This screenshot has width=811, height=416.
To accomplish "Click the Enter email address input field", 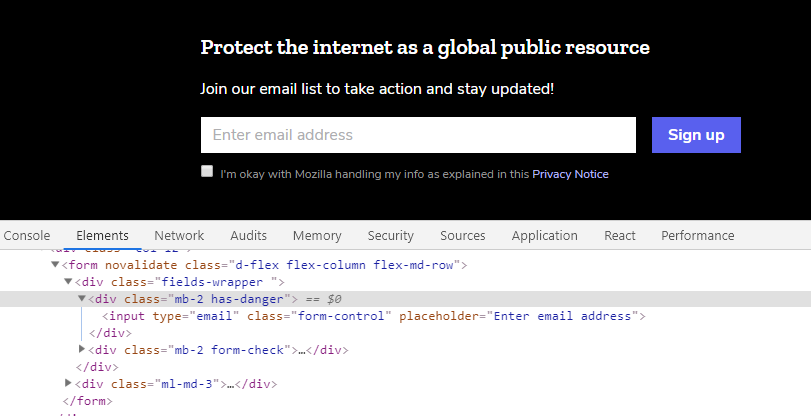I will (418, 135).
